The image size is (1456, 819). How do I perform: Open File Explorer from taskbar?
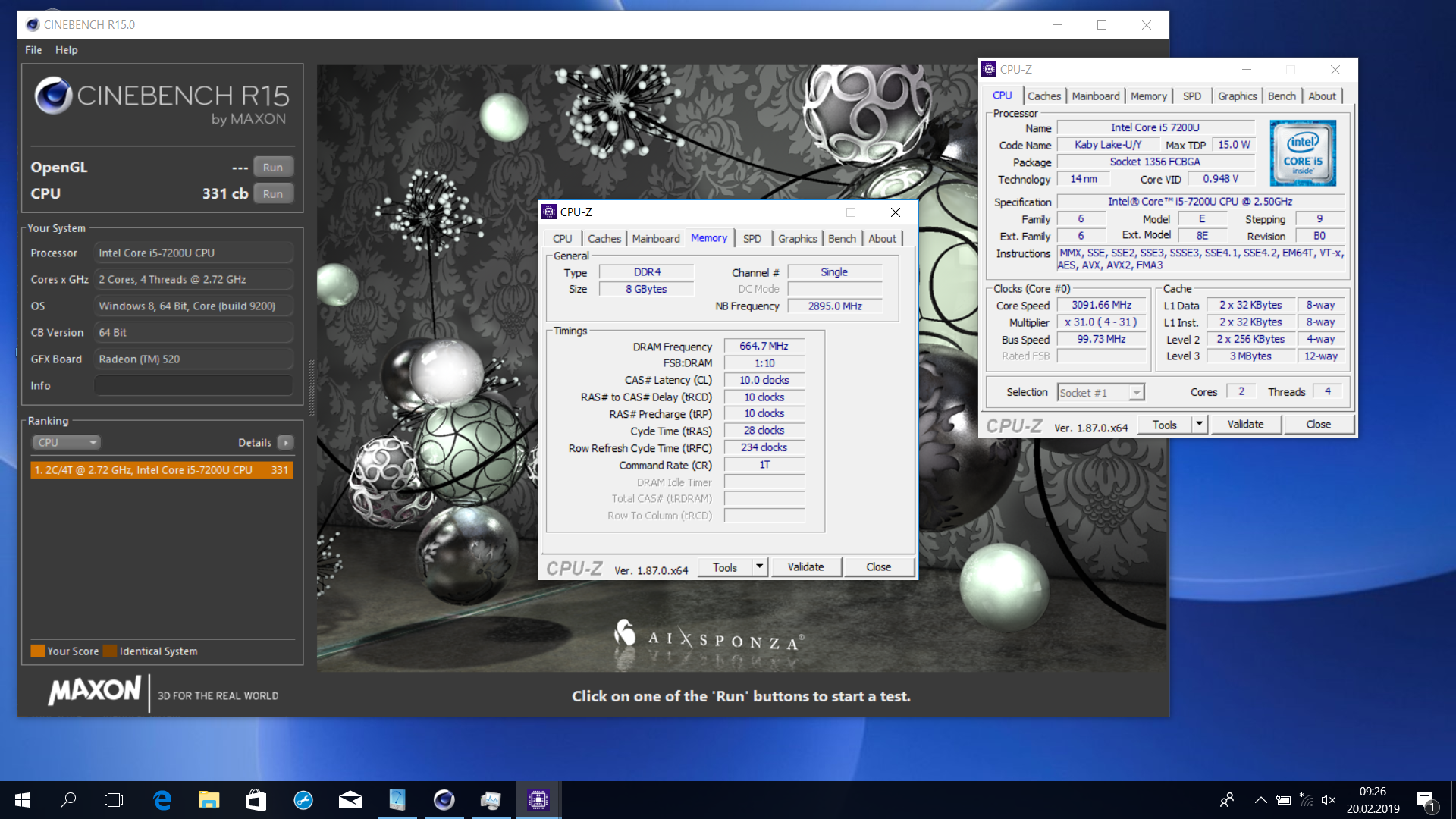point(209,800)
